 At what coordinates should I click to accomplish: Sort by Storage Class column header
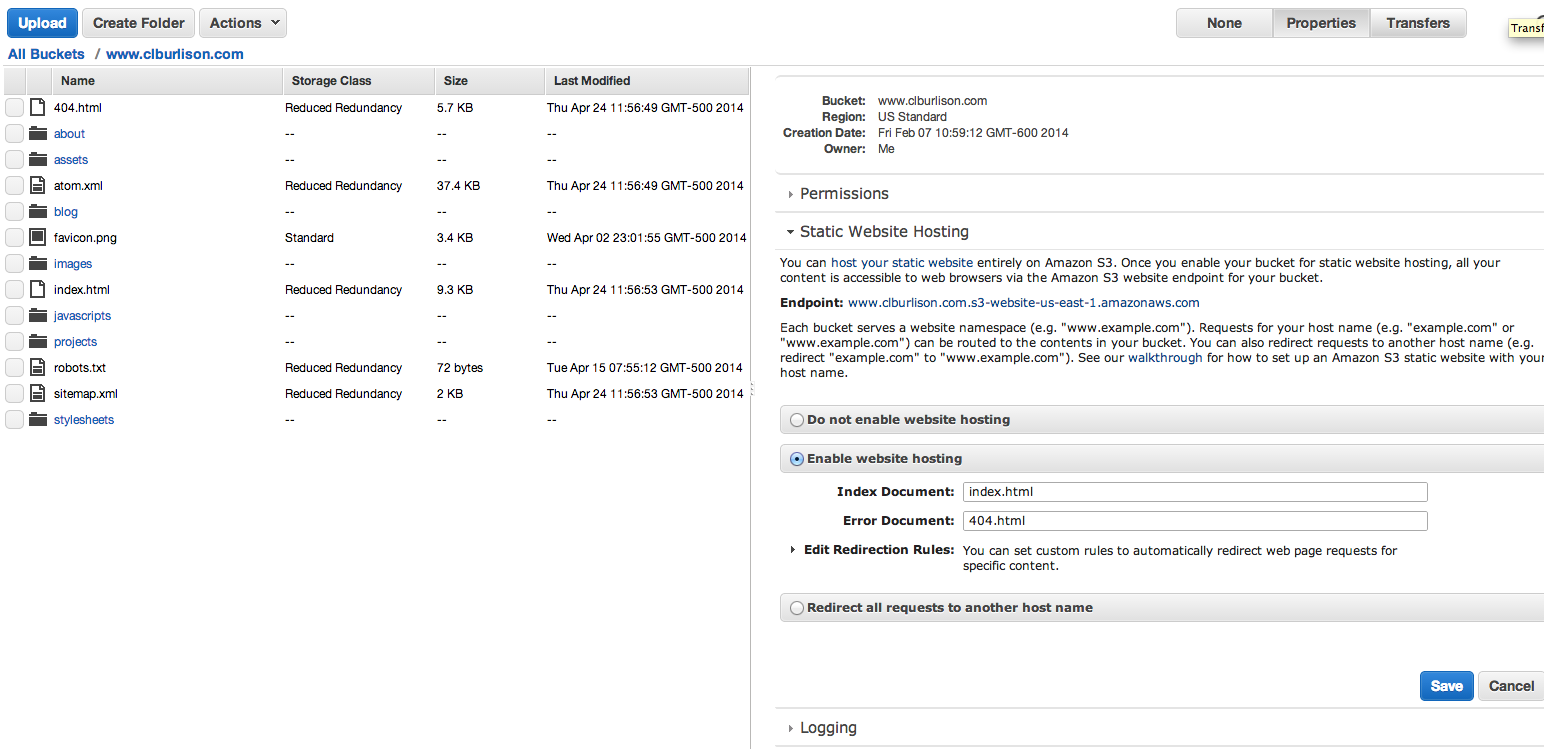pos(358,81)
